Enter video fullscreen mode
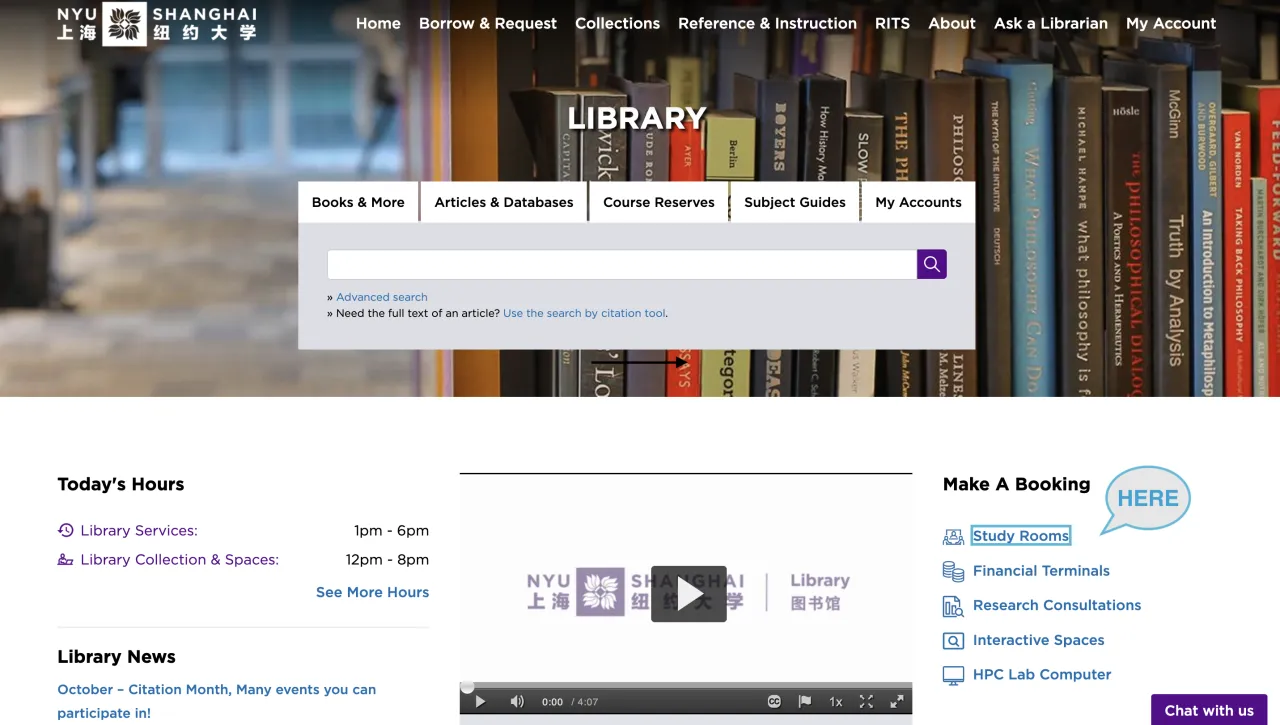This screenshot has width=1280, height=725. click(x=897, y=702)
